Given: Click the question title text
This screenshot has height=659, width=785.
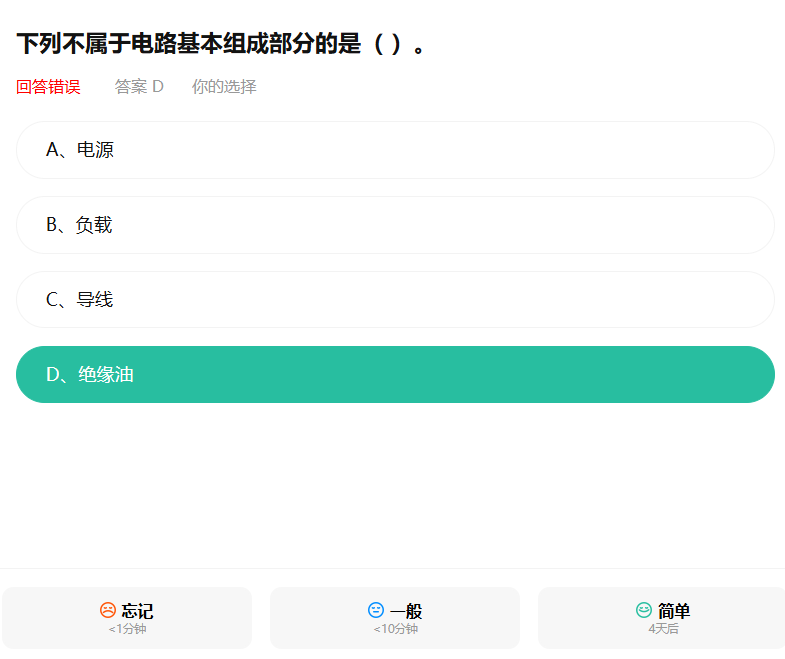Looking at the screenshot, I should click(x=221, y=44).
